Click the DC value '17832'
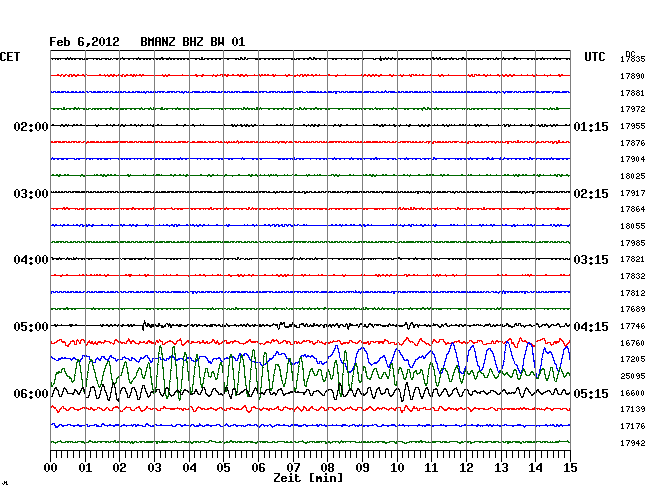Screen dimensions: 650x494 [x=633, y=276]
